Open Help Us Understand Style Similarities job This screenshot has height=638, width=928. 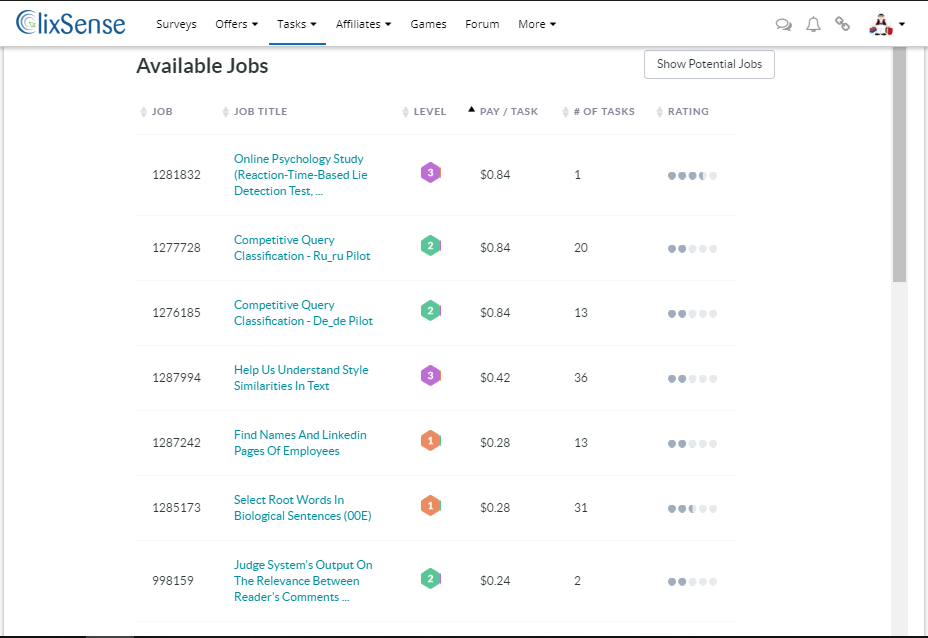pyautogui.click(x=301, y=378)
